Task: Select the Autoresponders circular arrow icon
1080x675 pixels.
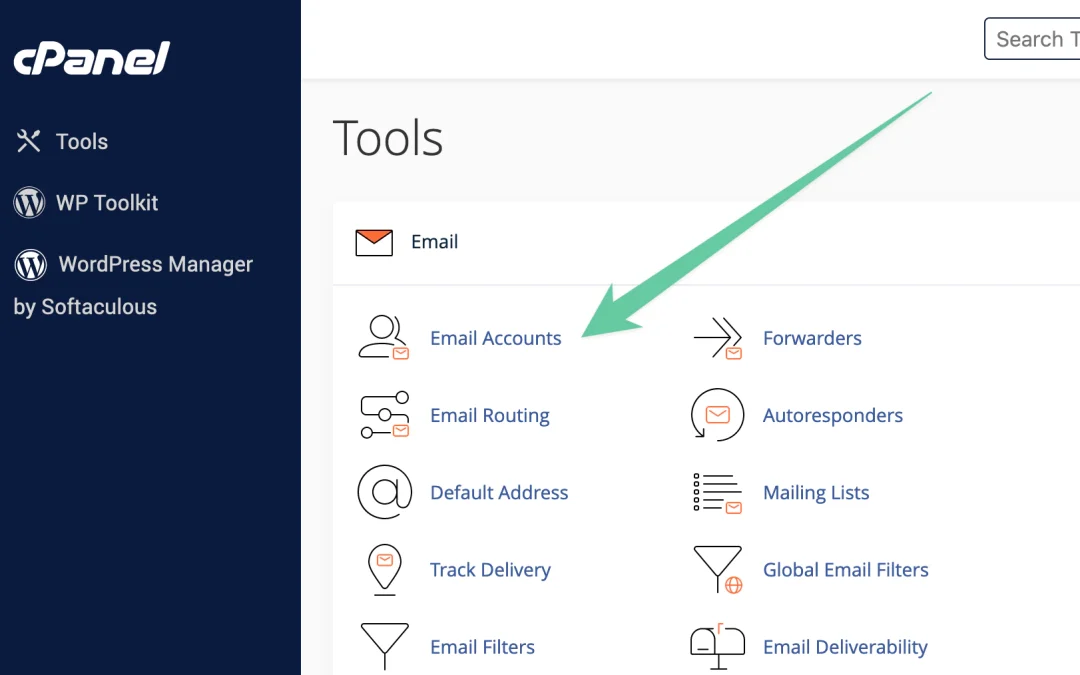Action: [x=716, y=415]
